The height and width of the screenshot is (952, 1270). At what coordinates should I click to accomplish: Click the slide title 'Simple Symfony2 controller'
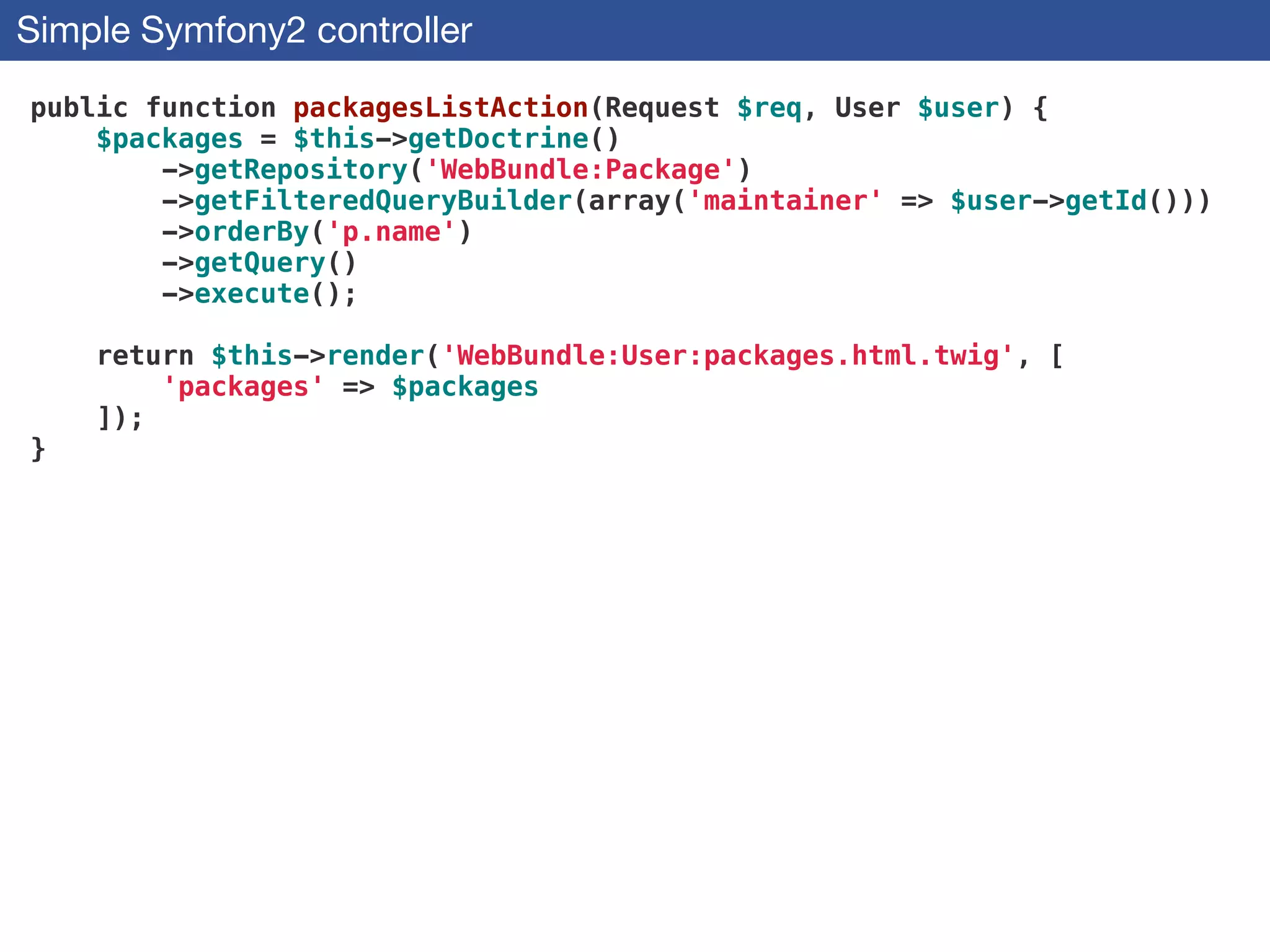pyautogui.click(x=244, y=30)
